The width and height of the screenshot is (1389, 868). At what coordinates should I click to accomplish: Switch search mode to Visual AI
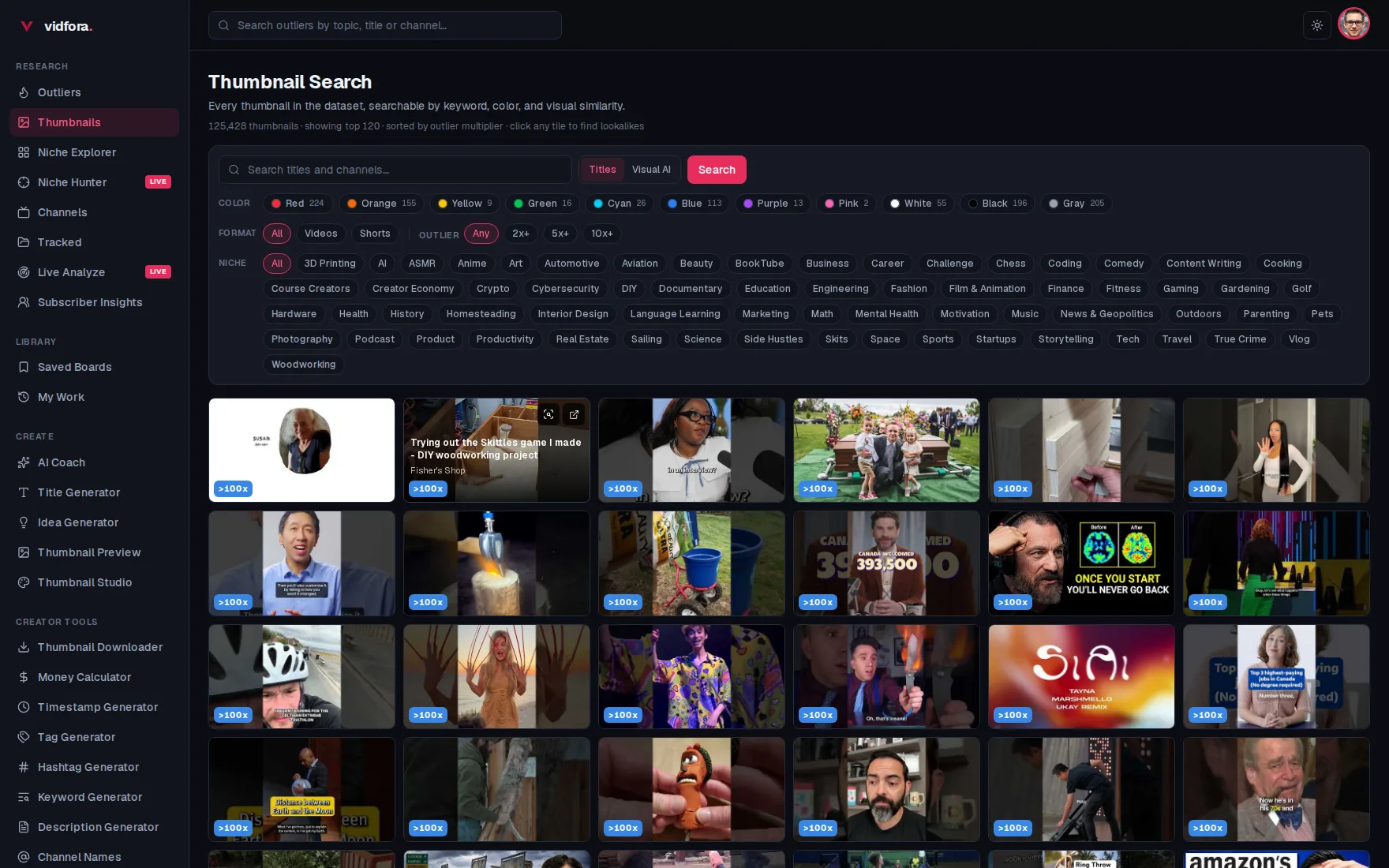point(651,170)
